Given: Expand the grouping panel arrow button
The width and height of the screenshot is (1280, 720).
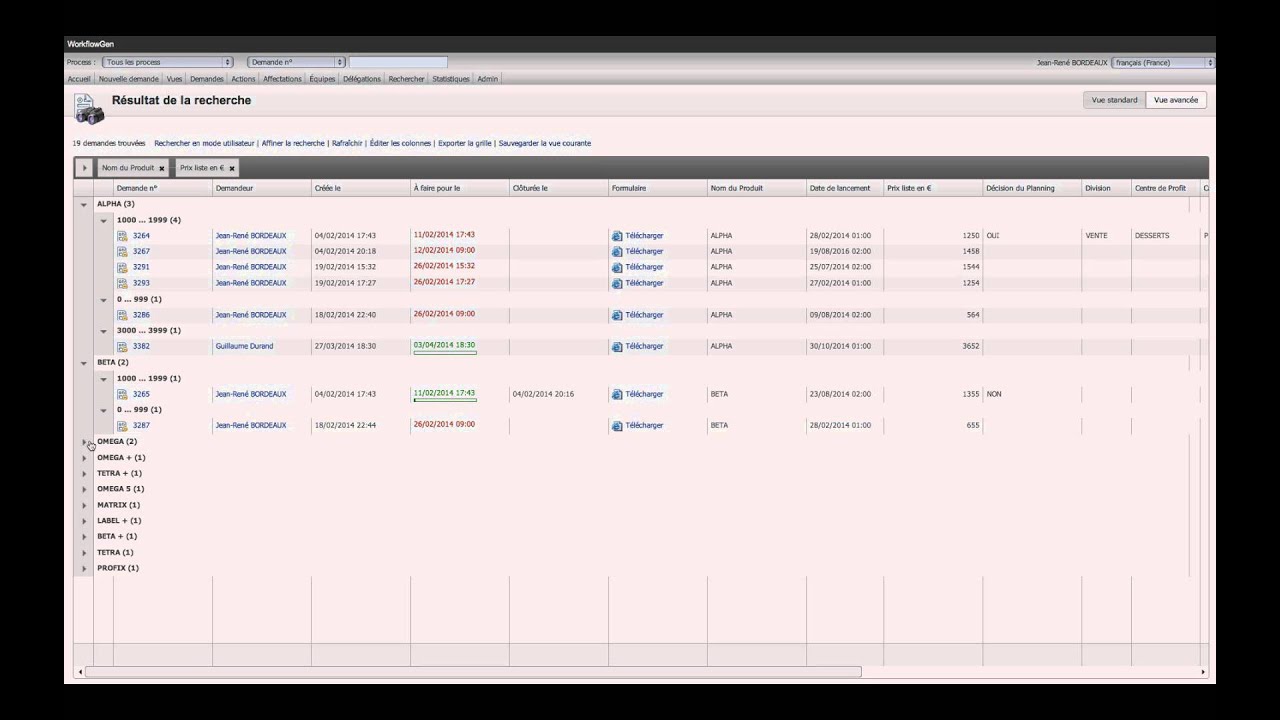Looking at the screenshot, I should tap(84, 168).
